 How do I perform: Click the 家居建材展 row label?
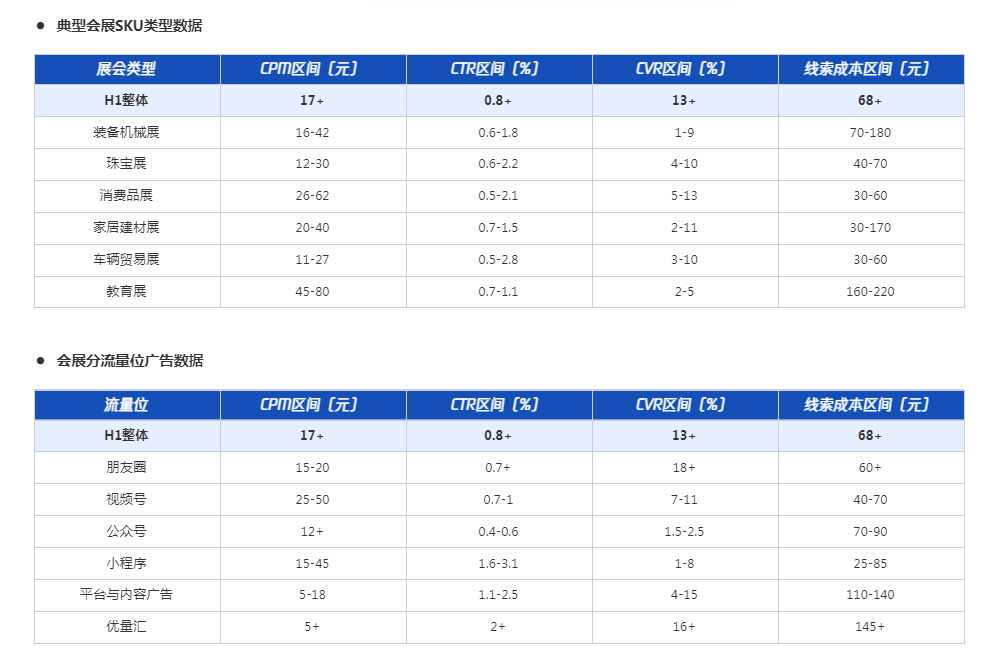[126, 227]
